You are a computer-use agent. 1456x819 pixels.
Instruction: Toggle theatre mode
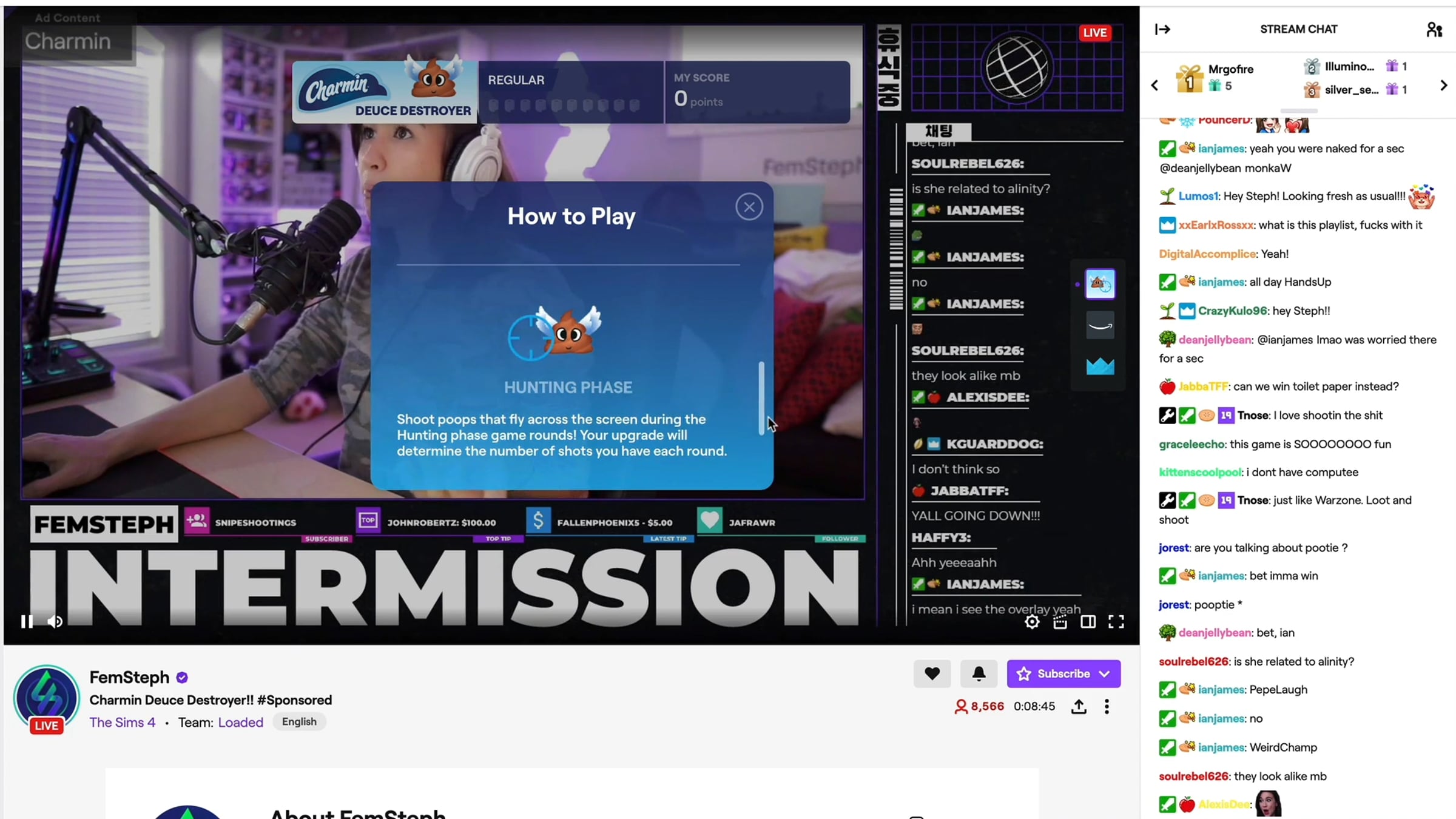(x=1088, y=622)
